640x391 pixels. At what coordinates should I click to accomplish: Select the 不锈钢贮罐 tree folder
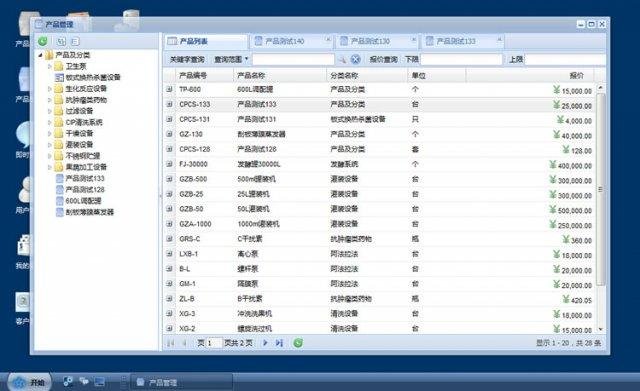(x=83, y=156)
